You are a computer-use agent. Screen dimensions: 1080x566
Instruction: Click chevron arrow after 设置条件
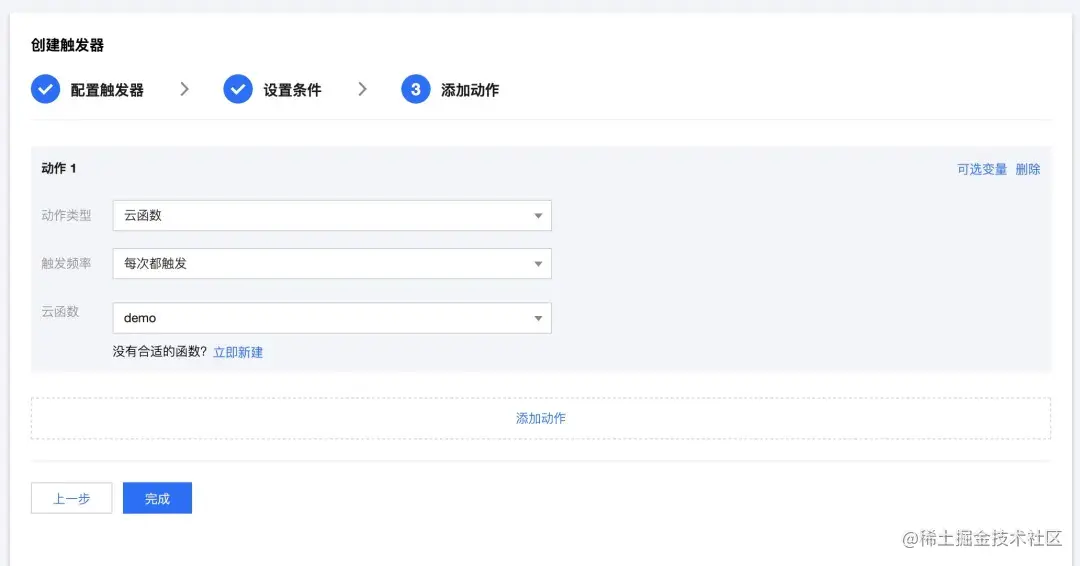[362, 90]
